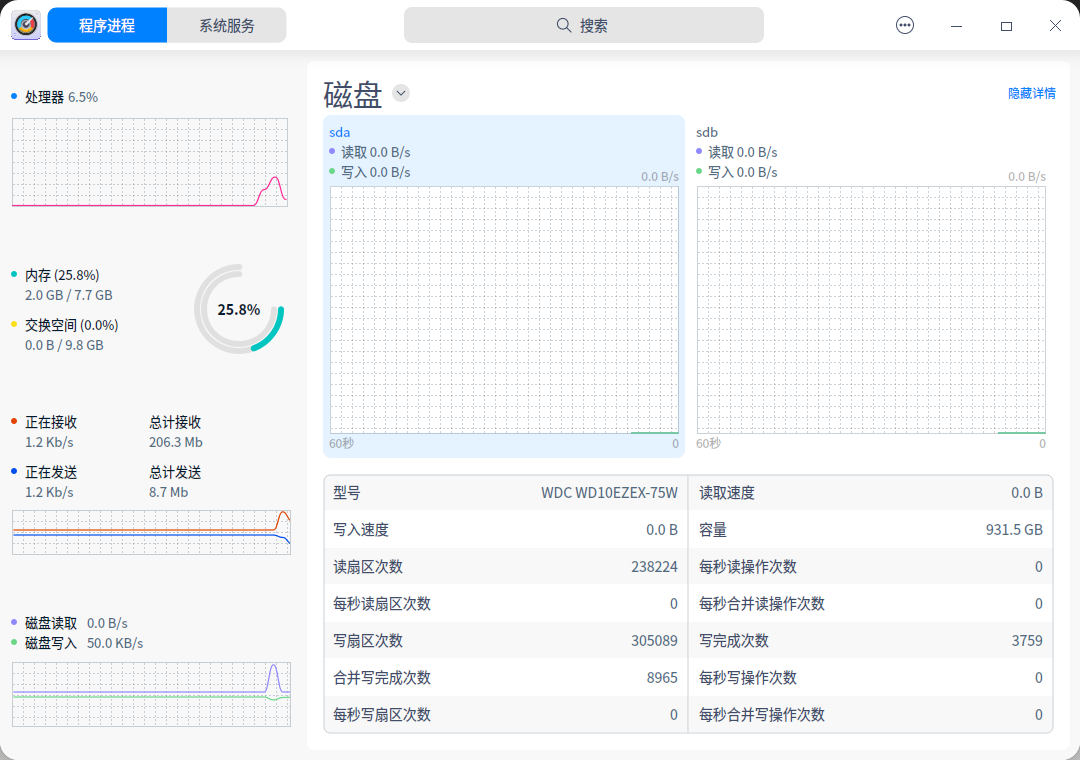Switch to the 系统服务 tab
Image resolution: width=1080 pixels, height=760 pixels.
(226, 24)
